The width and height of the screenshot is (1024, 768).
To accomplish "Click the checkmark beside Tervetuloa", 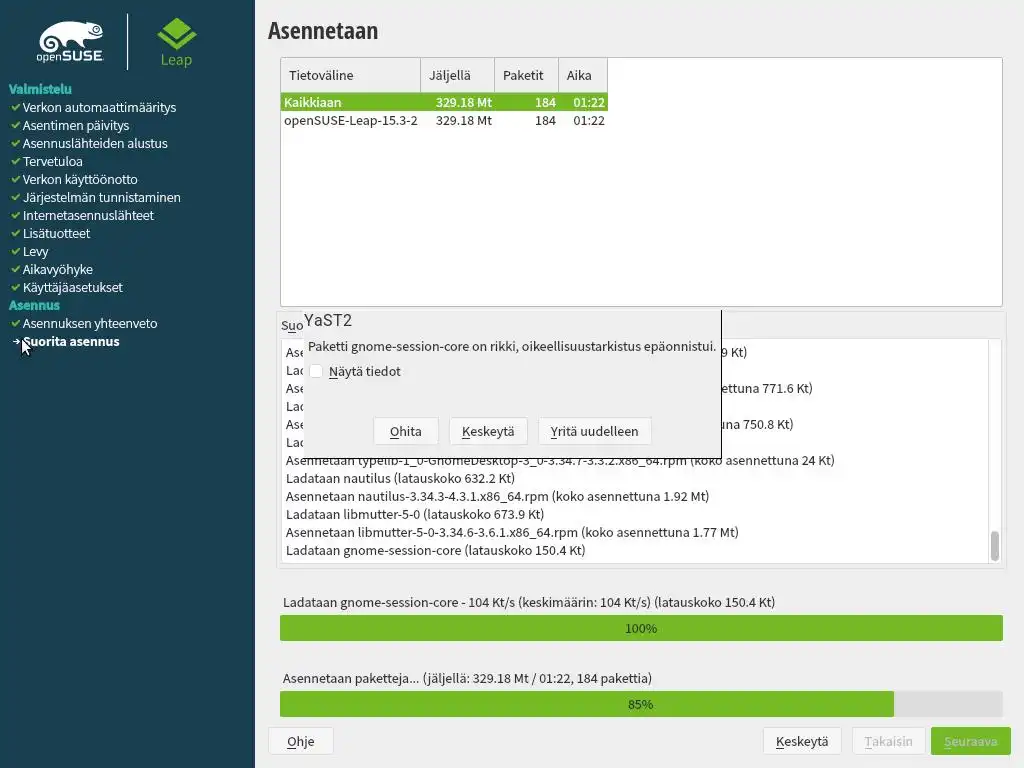I will coord(15,161).
